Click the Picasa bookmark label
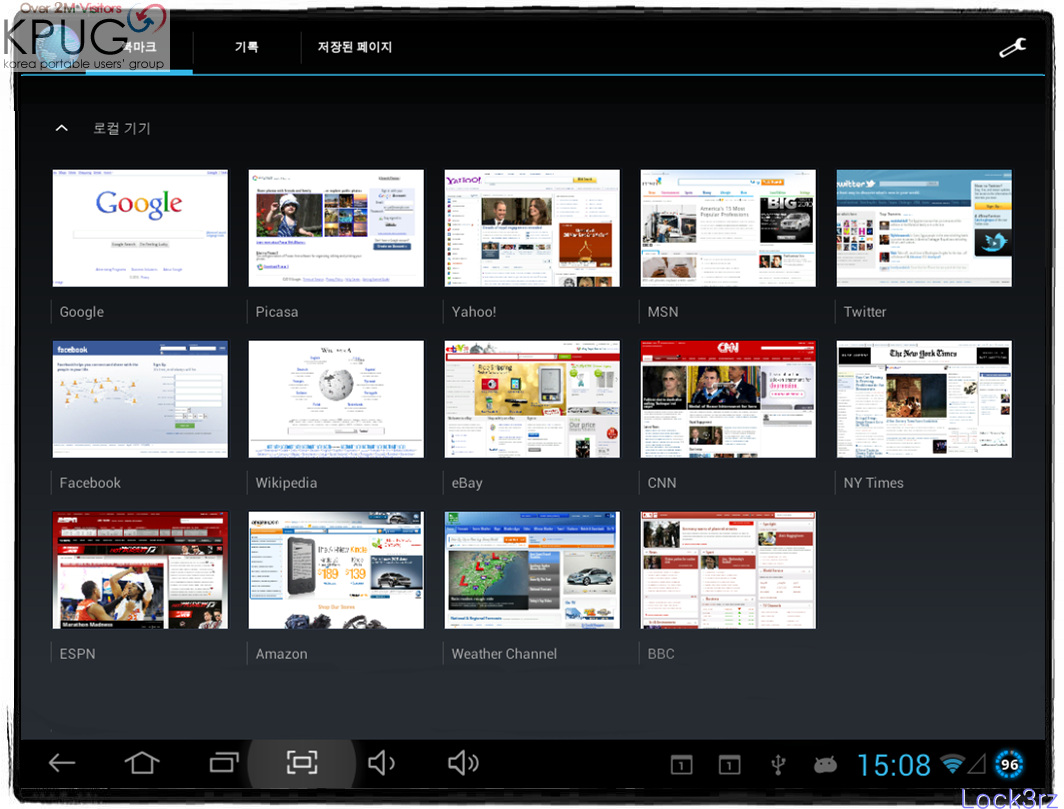 coord(277,312)
